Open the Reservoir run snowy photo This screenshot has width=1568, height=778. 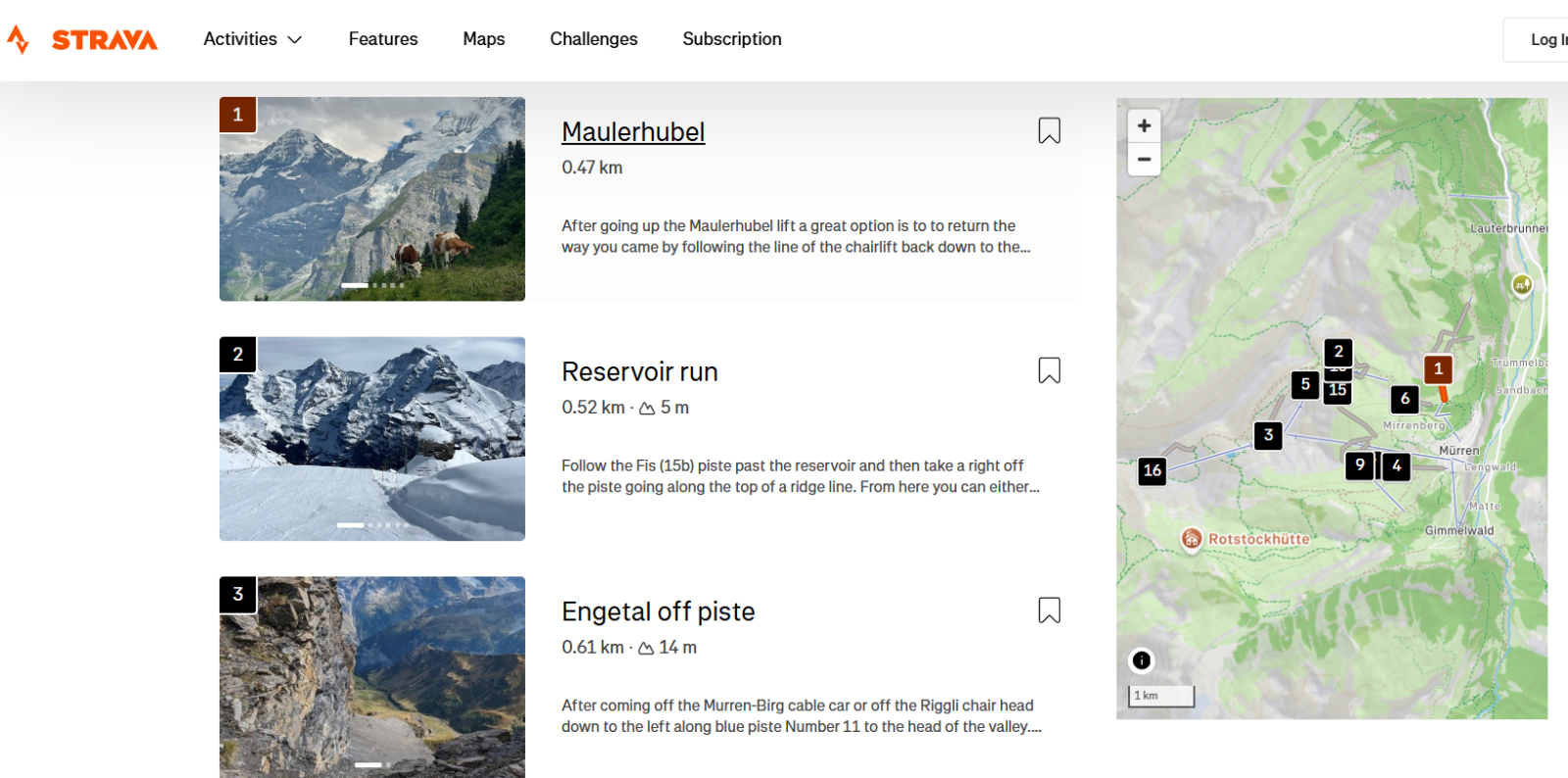click(372, 439)
